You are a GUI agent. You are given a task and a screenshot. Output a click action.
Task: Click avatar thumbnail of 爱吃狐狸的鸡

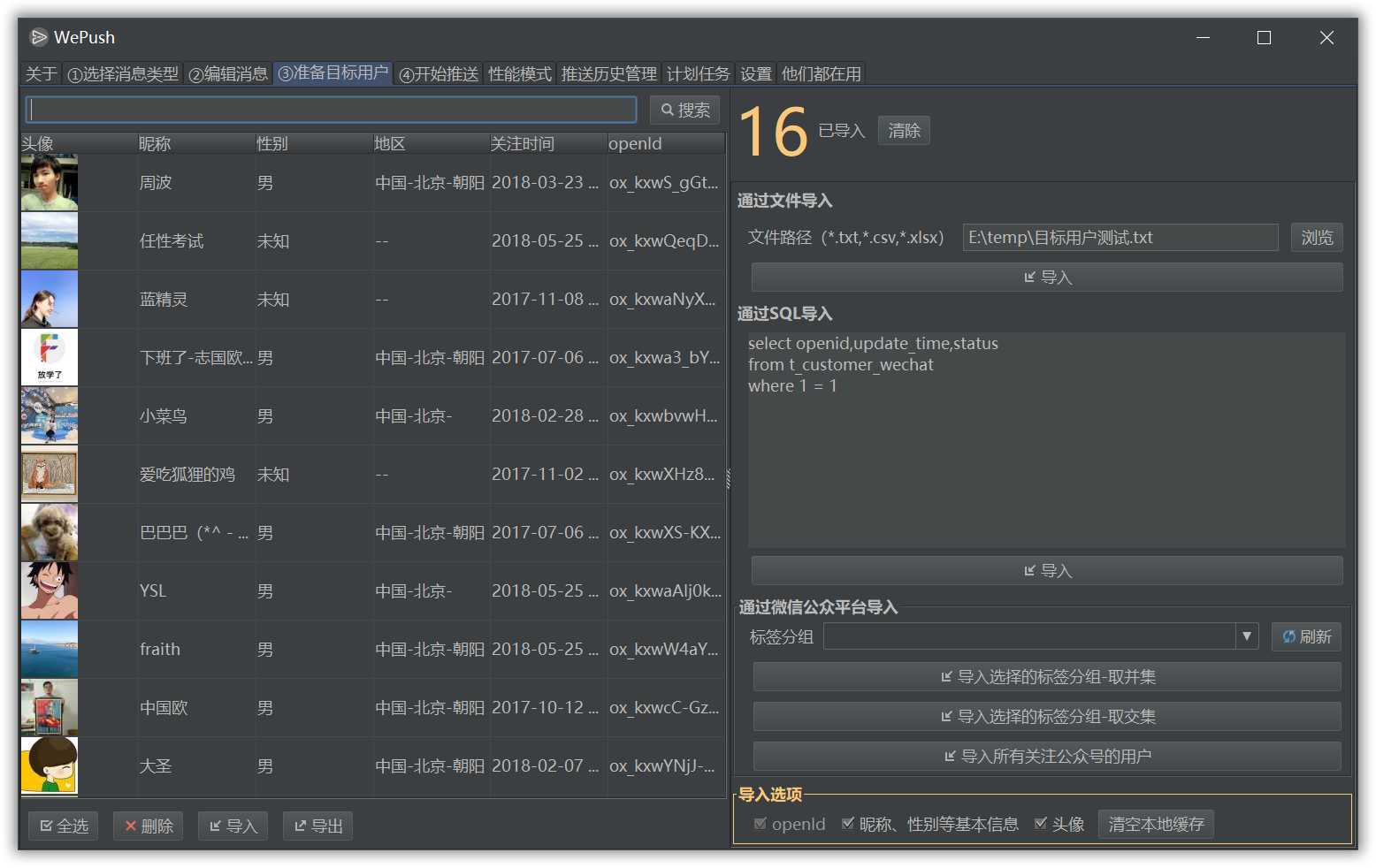(50, 474)
